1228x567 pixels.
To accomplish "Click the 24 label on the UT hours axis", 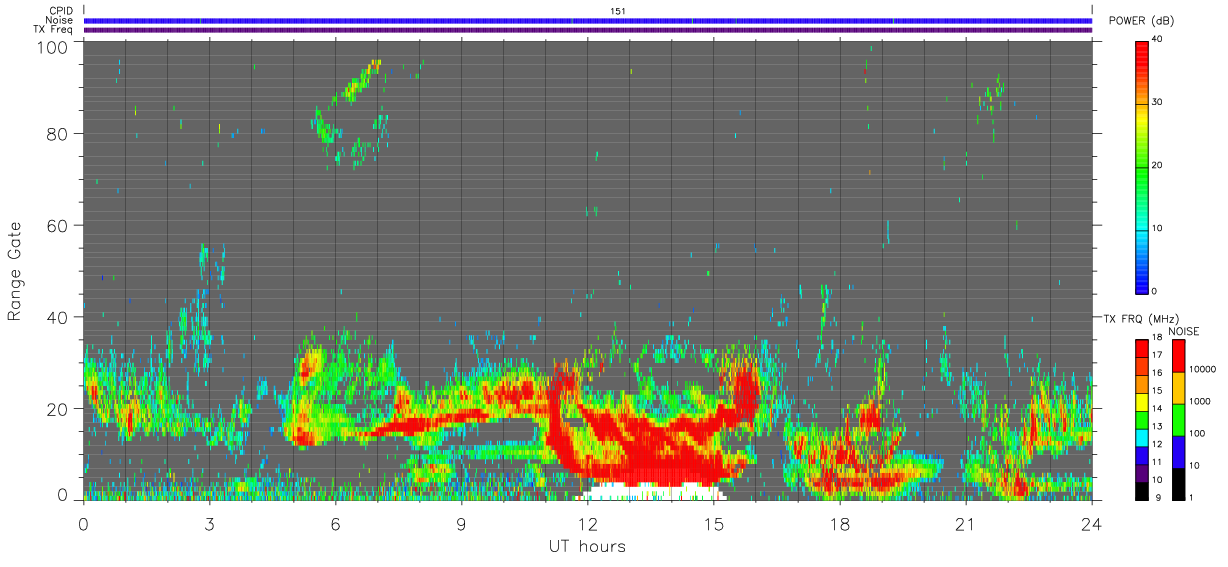I will [x=1092, y=524].
